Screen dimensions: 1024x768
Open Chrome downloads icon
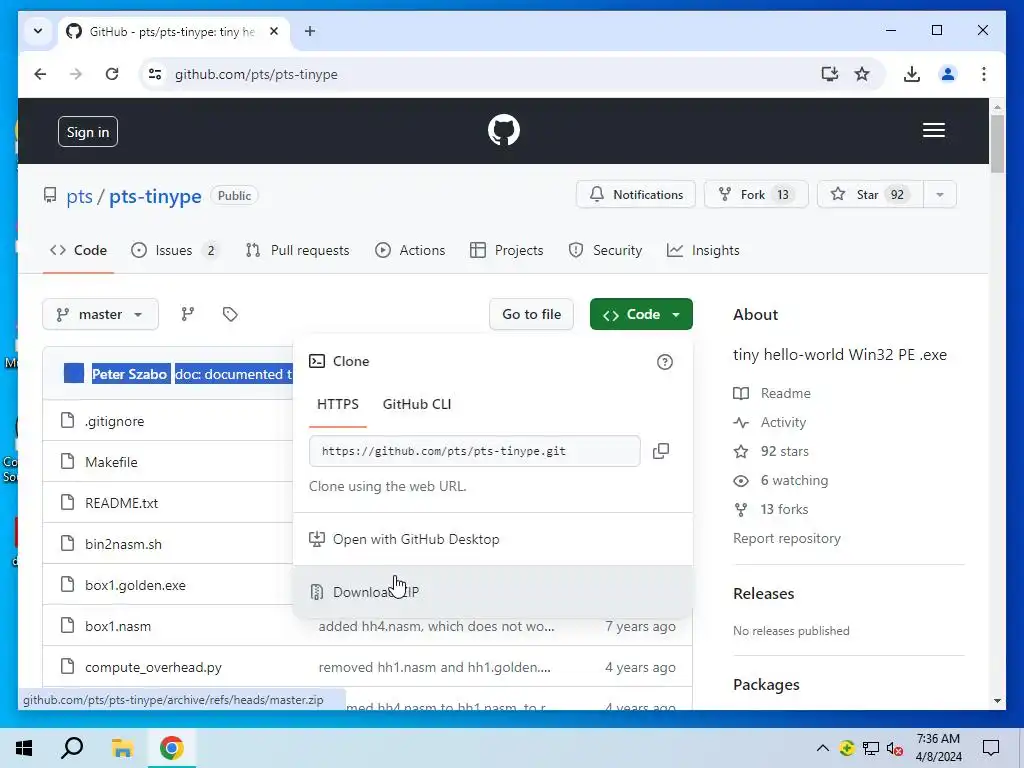[x=912, y=74]
